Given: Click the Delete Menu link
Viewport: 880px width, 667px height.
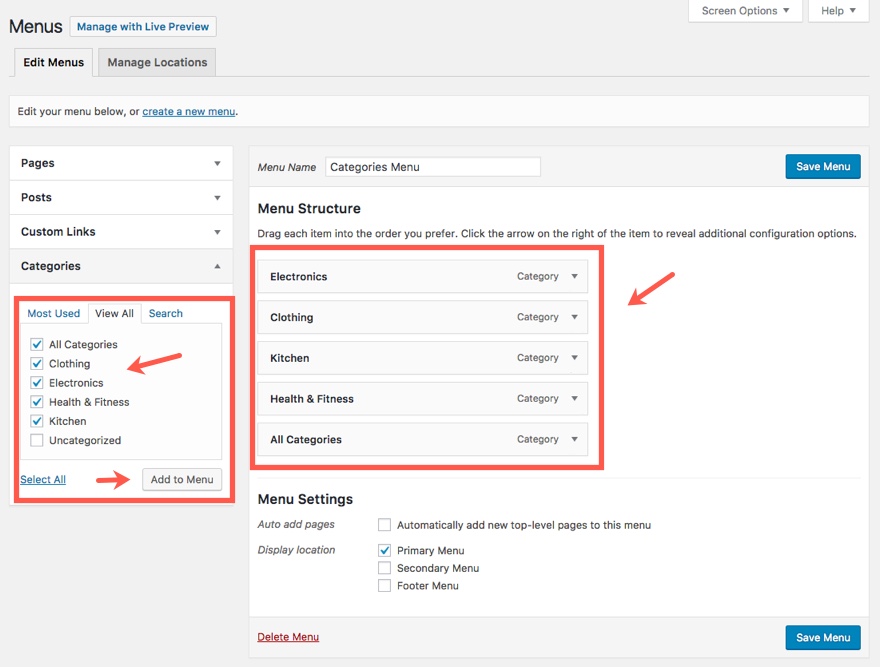Looking at the screenshot, I should click(x=288, y=637).
